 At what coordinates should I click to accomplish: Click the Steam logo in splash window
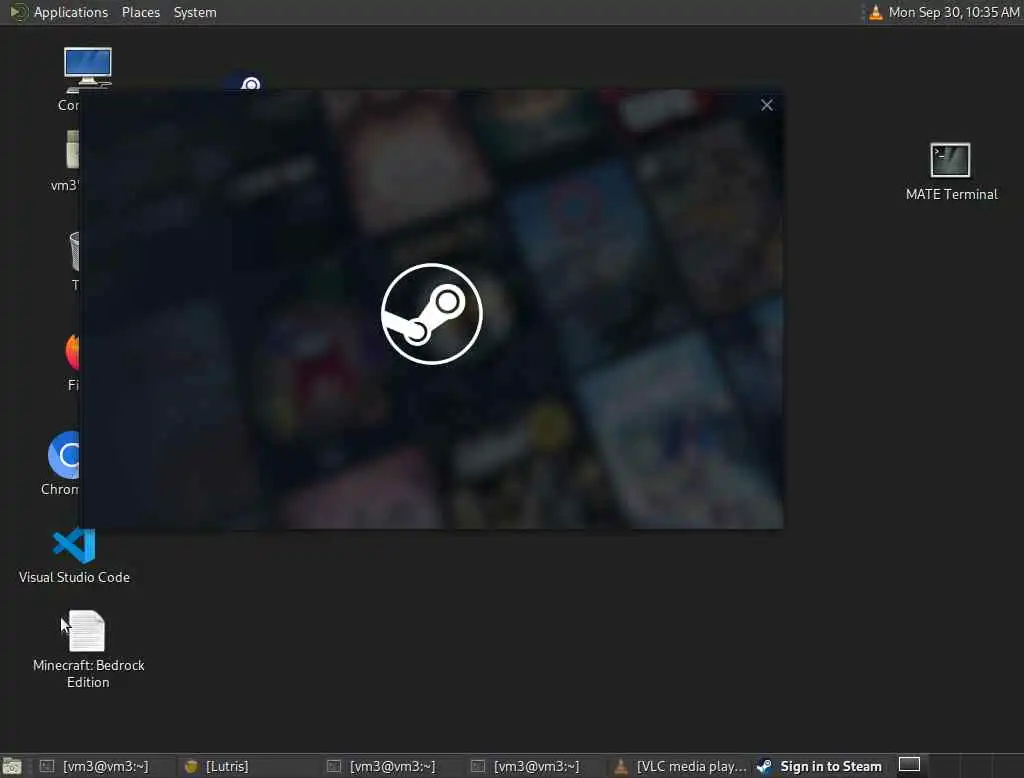(432, 314)
